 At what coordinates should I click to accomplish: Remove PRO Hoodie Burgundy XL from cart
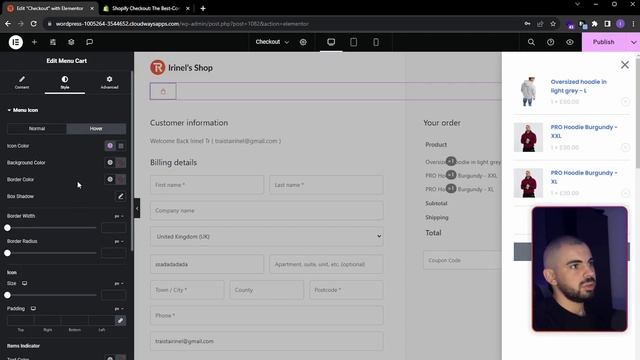625,193
